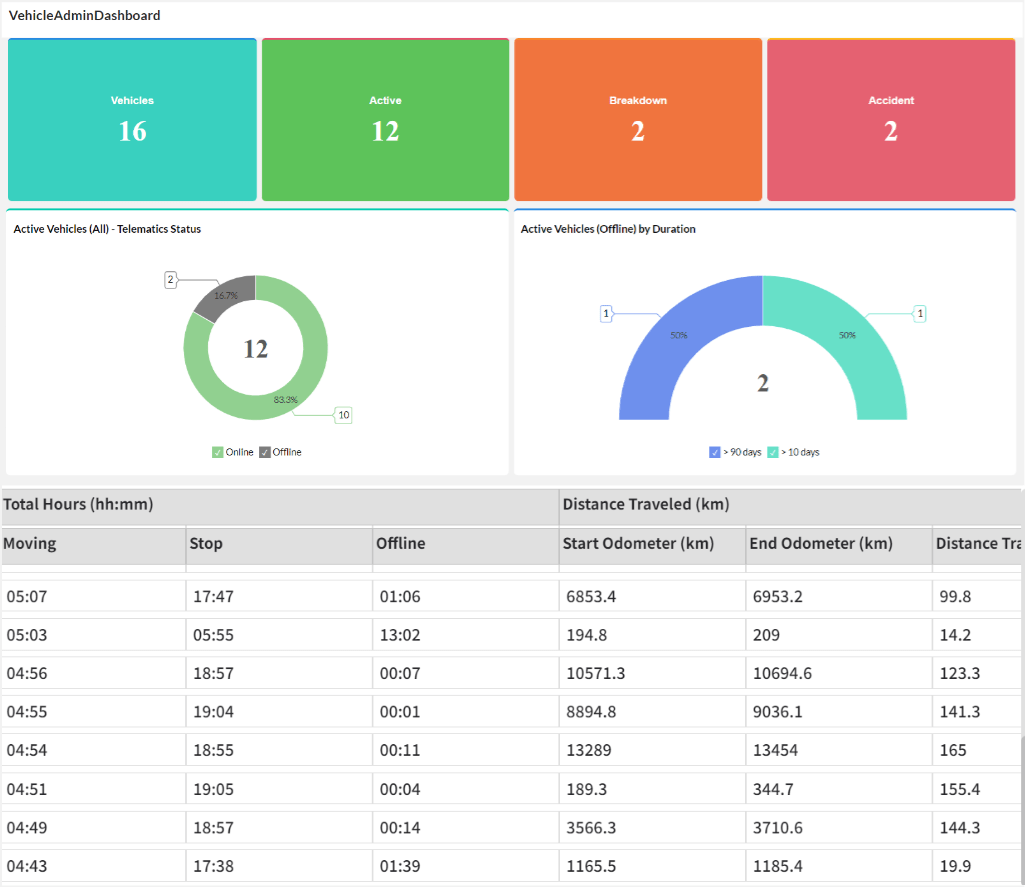
Task: Select End Odometer cell 344.7
Action: pyautogui.click(x=839, y=790)
